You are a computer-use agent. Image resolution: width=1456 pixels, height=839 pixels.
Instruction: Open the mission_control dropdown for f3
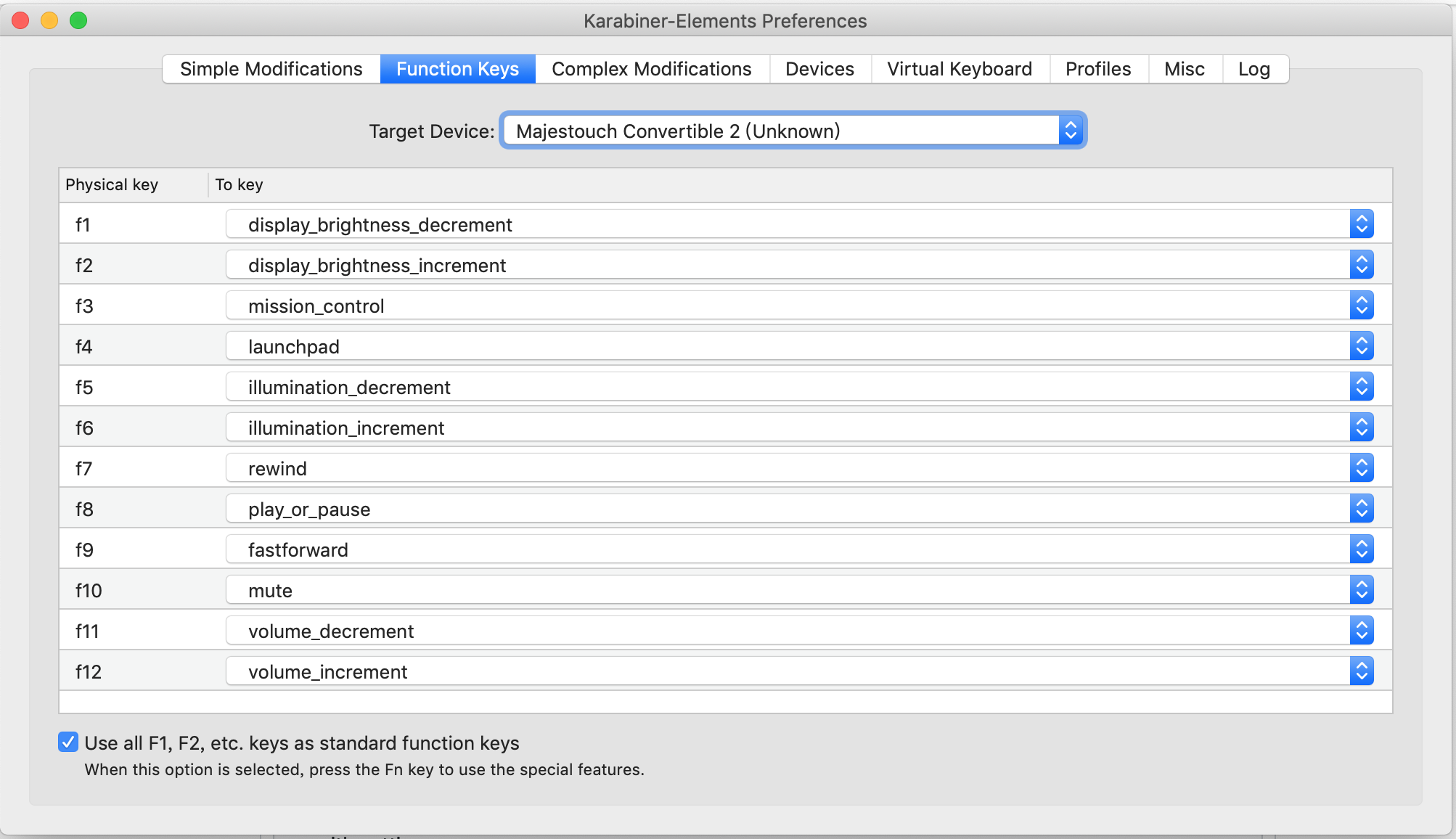pos(798,306)
